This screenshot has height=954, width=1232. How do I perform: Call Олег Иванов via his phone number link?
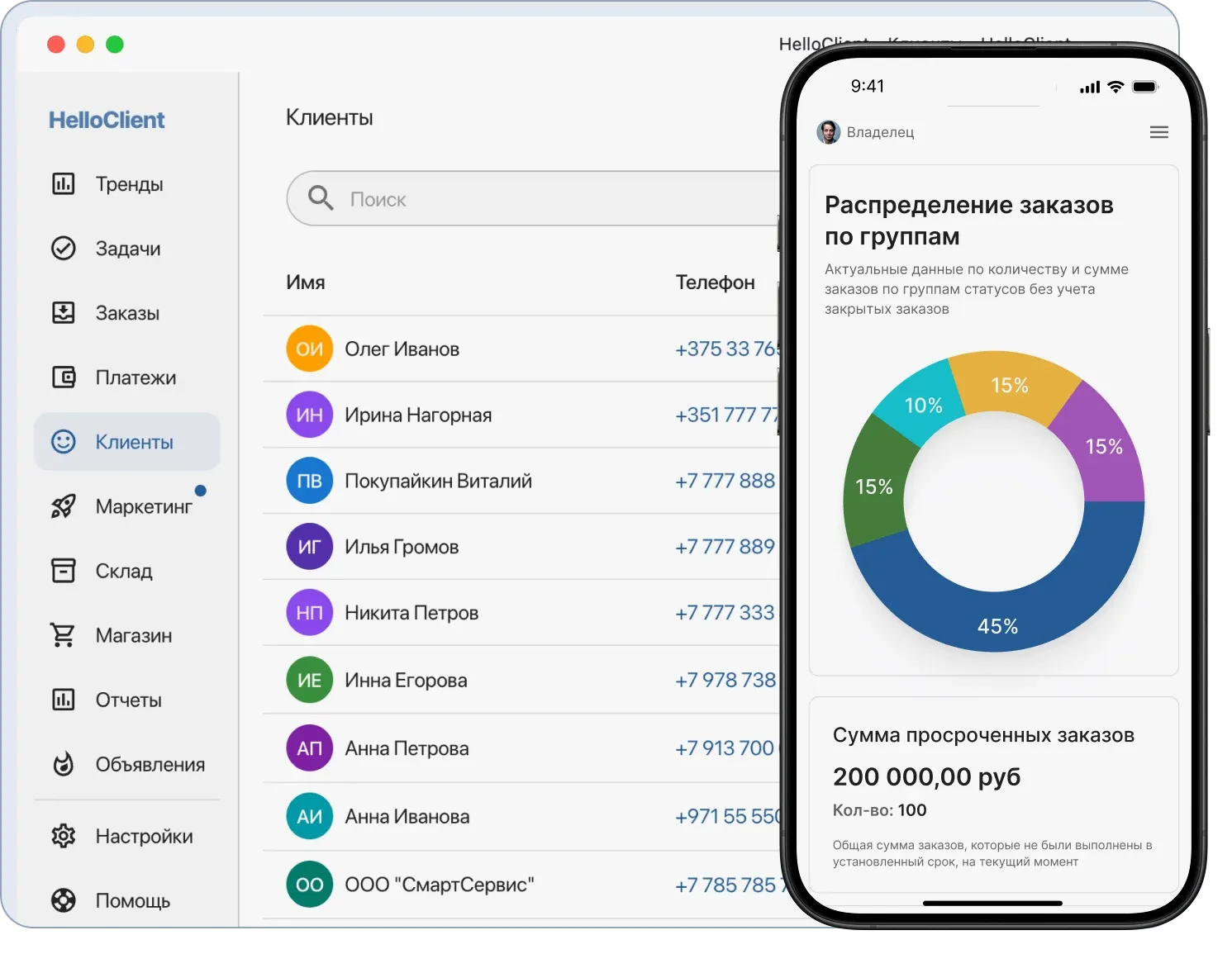tap(725, 348)
